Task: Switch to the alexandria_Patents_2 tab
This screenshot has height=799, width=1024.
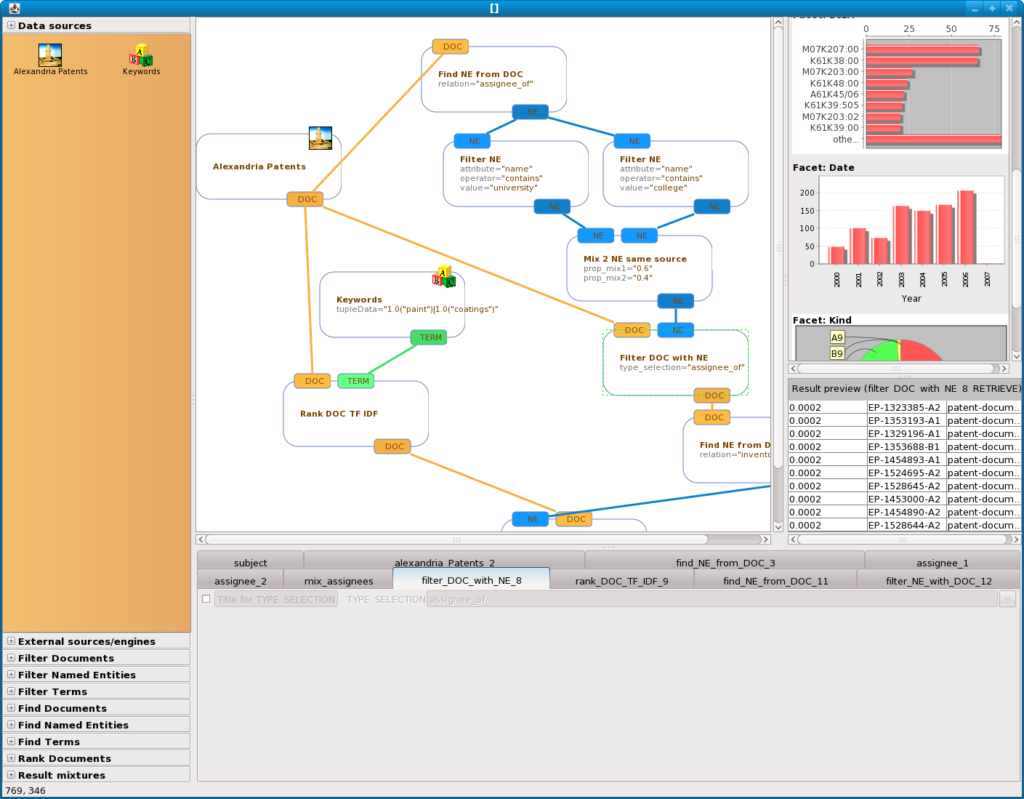Action: pyautogui.click(x=444, y=562)
